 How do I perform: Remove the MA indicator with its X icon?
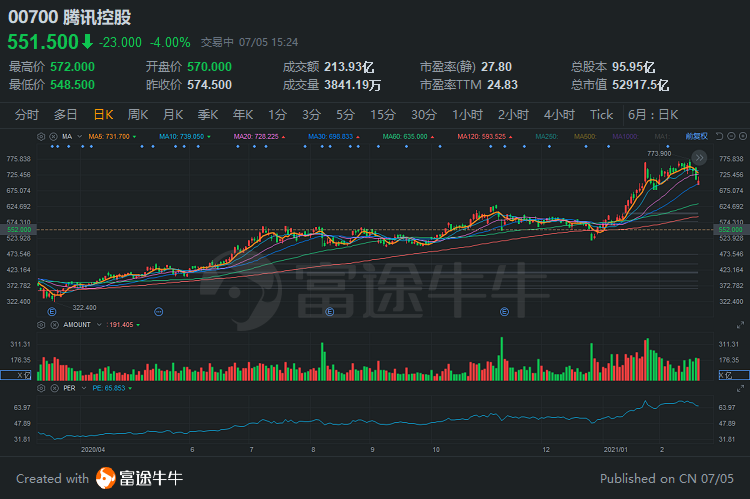[54, 136]
